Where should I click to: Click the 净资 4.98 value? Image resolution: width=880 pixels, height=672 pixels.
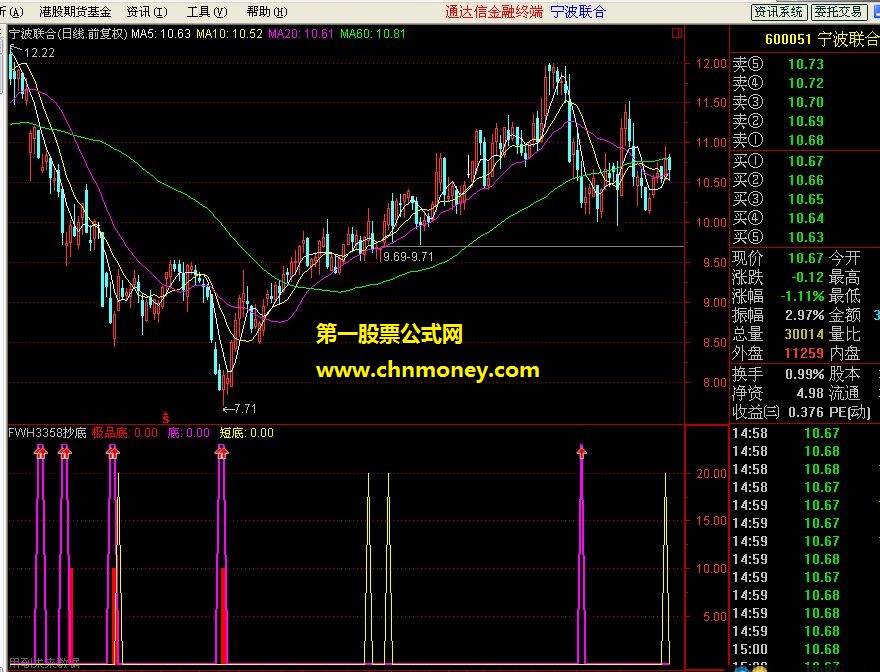[809, 393]
